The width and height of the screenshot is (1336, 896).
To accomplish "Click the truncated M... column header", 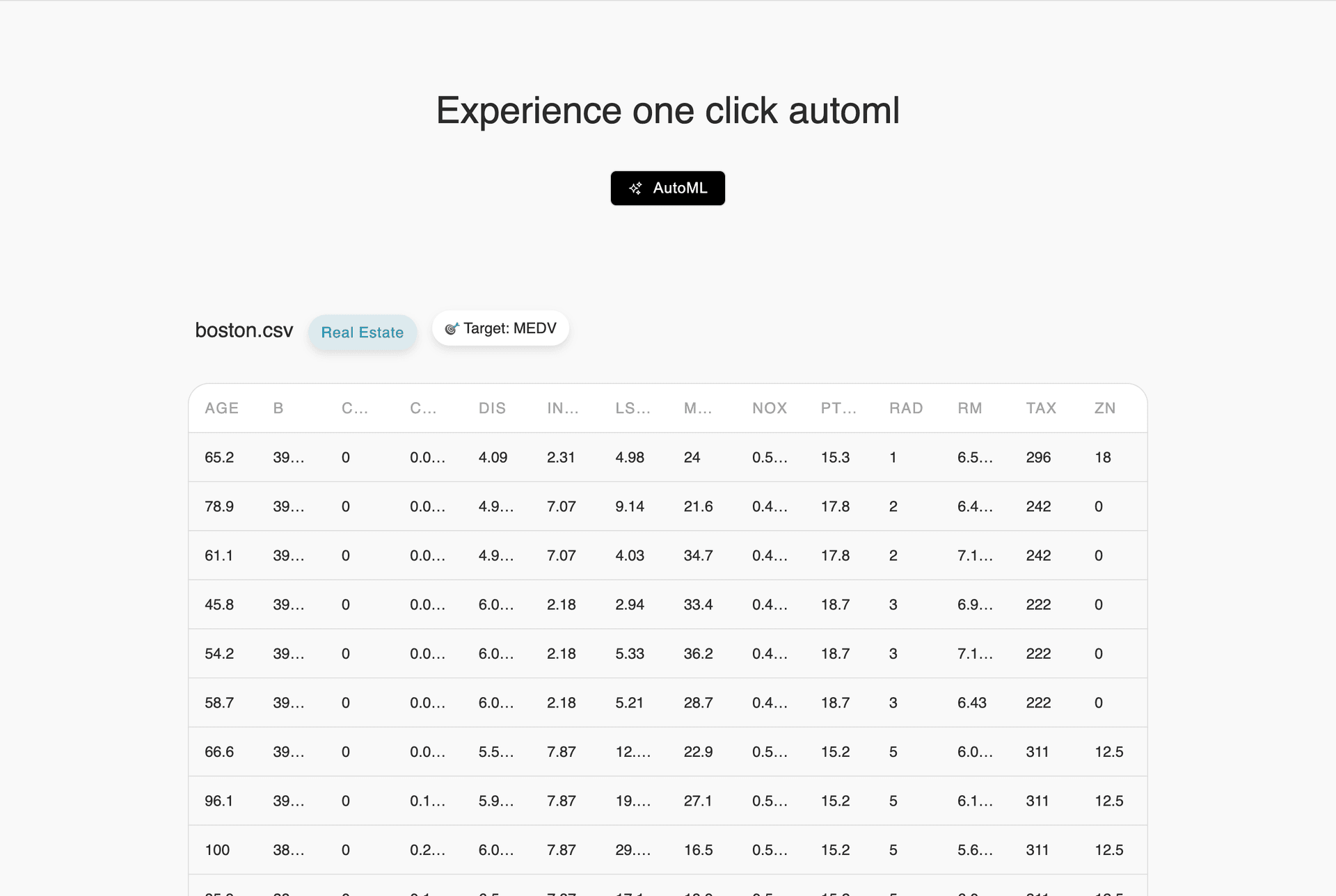I will point(697,408).
